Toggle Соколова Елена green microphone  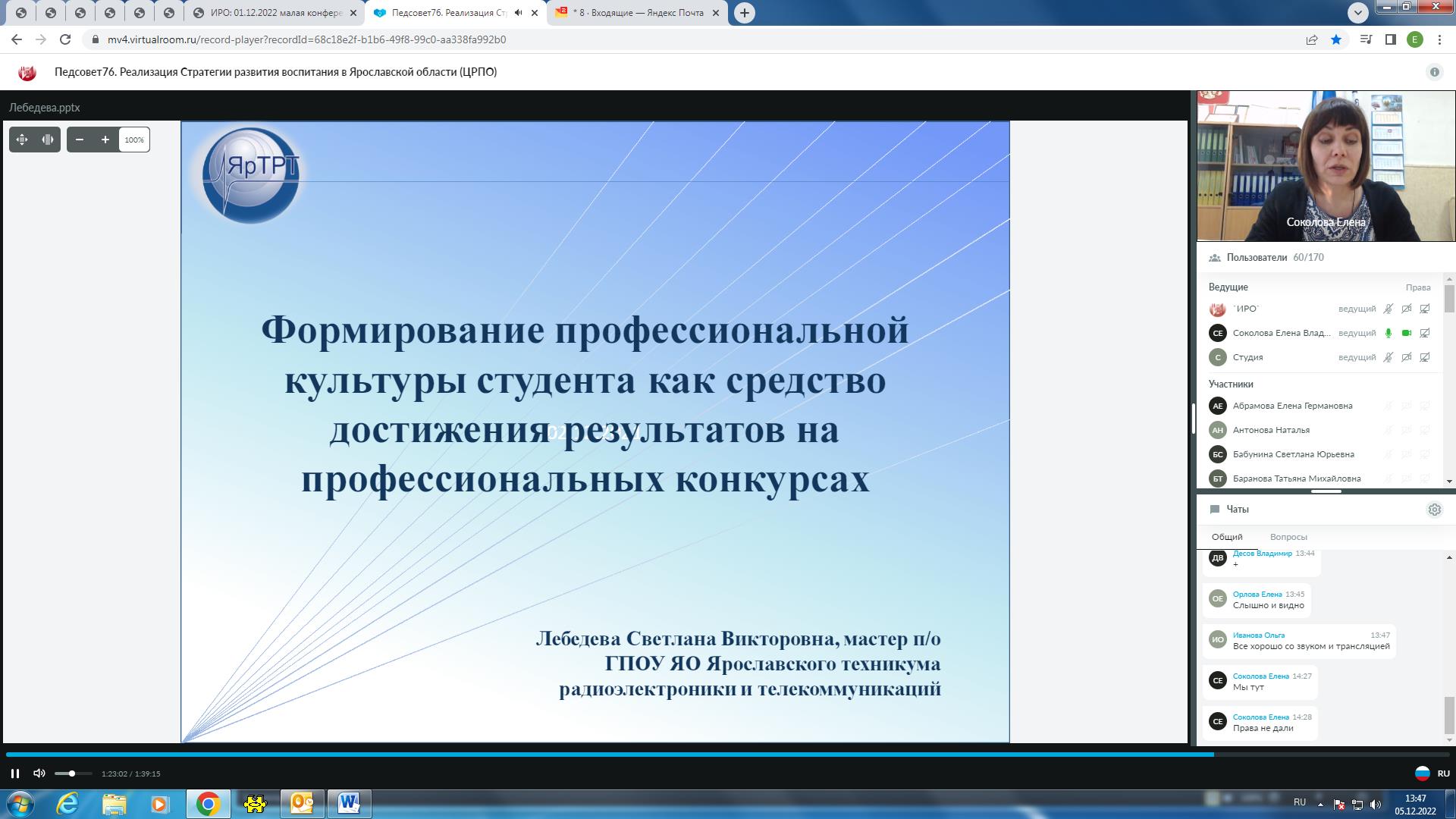click(x=1388, y=333)
